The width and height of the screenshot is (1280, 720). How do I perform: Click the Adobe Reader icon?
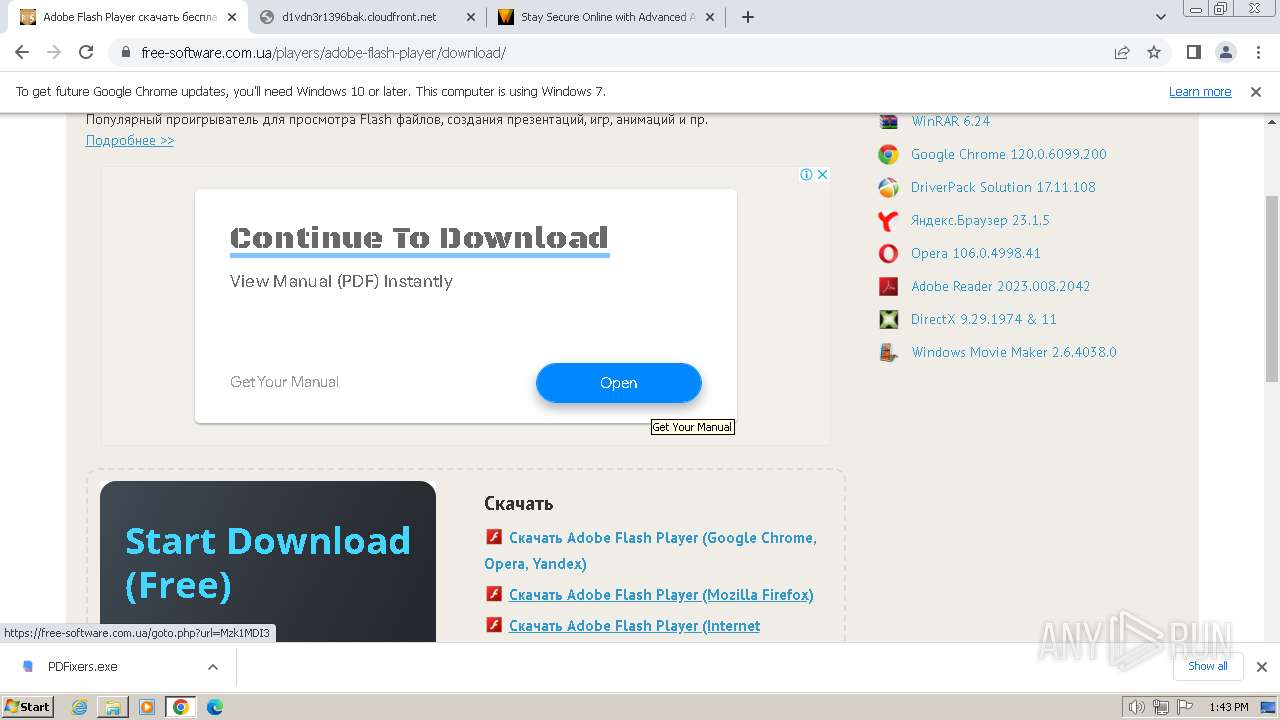[x=888, y=286]
